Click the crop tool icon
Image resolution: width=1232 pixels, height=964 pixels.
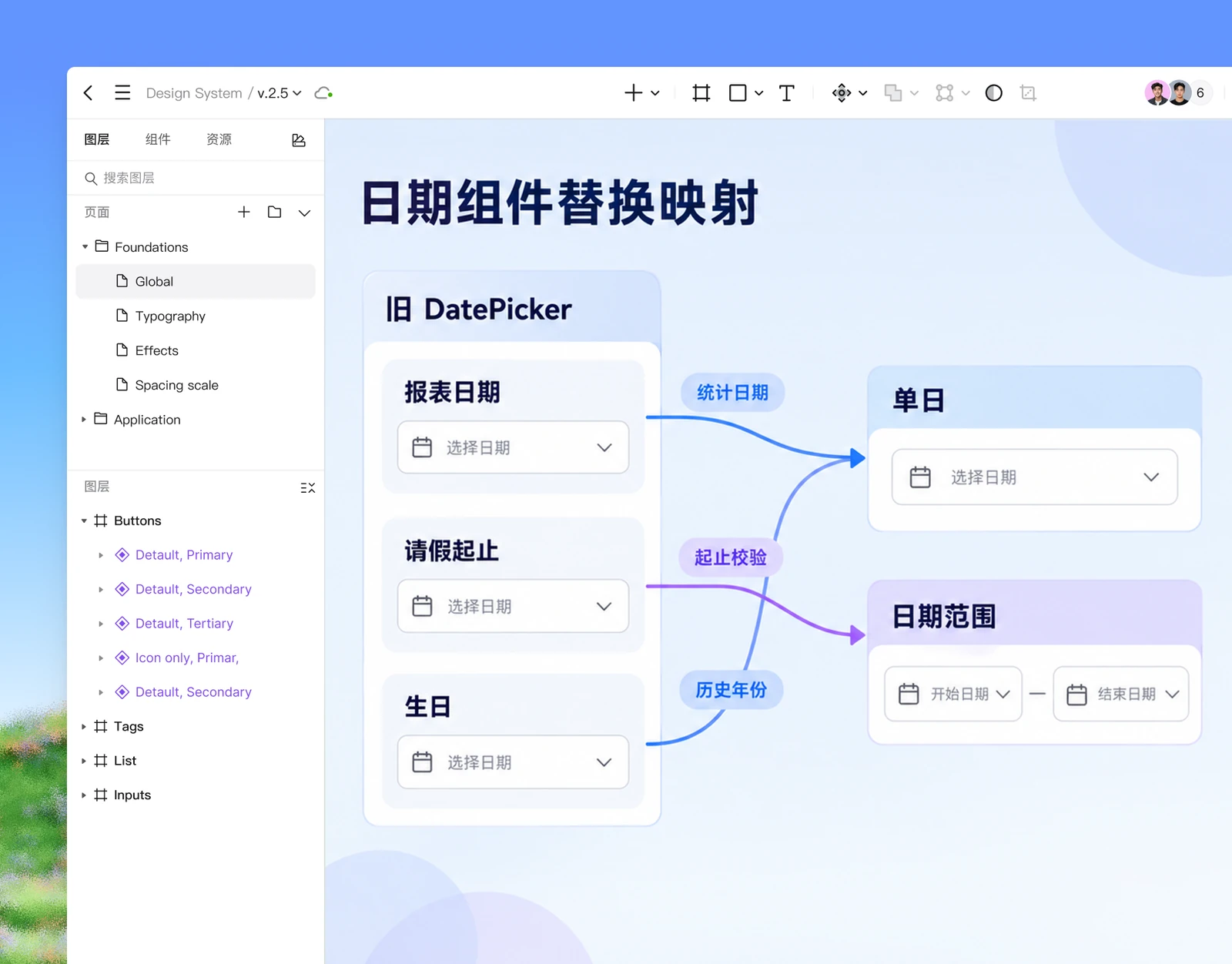pos(1028,93)
